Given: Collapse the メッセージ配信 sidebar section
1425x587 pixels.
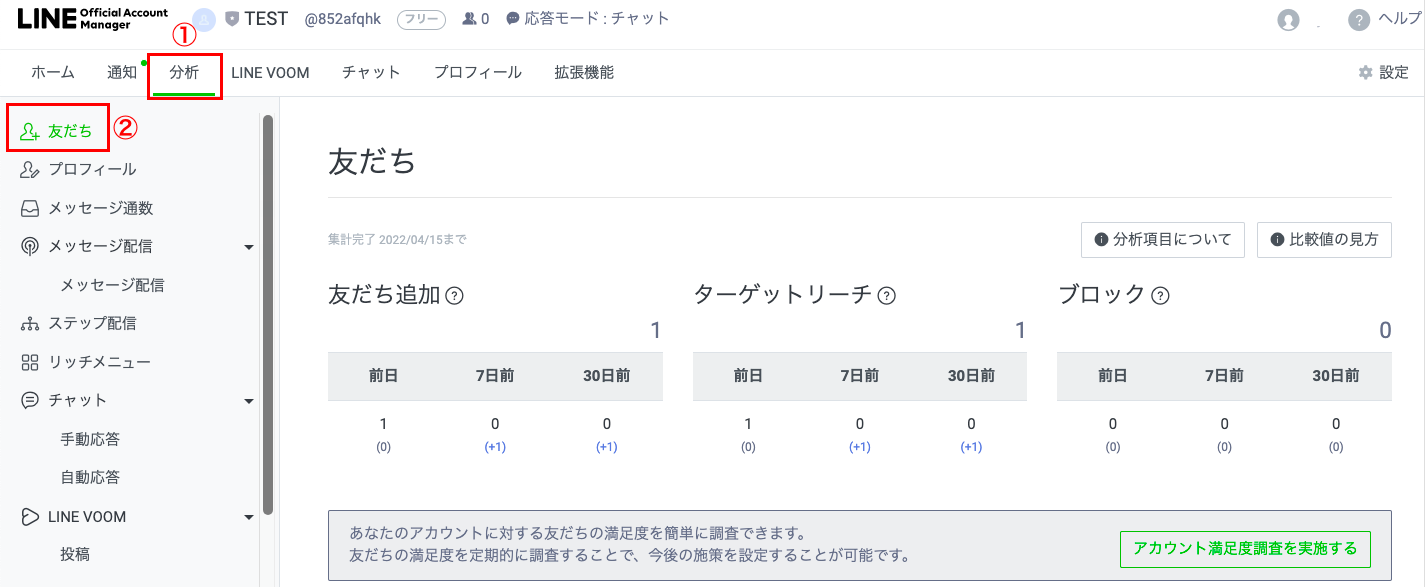Looking at the screenshot, I should click(x=249, y=247).
